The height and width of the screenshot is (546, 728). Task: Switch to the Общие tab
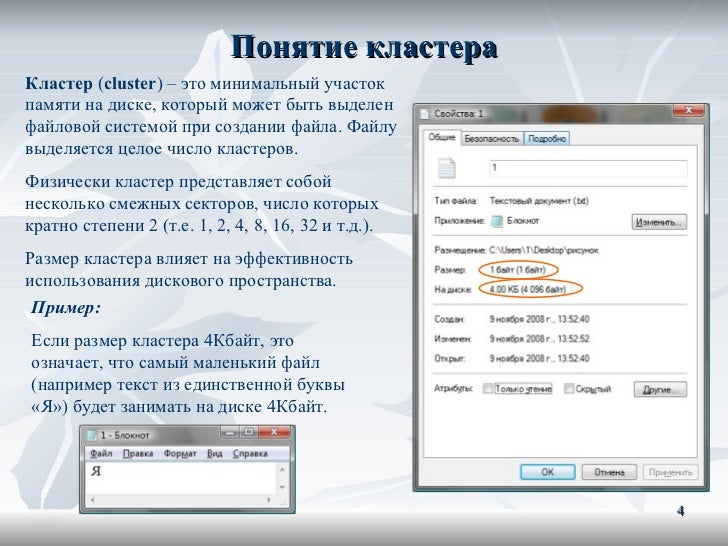[x=442, y=137]
